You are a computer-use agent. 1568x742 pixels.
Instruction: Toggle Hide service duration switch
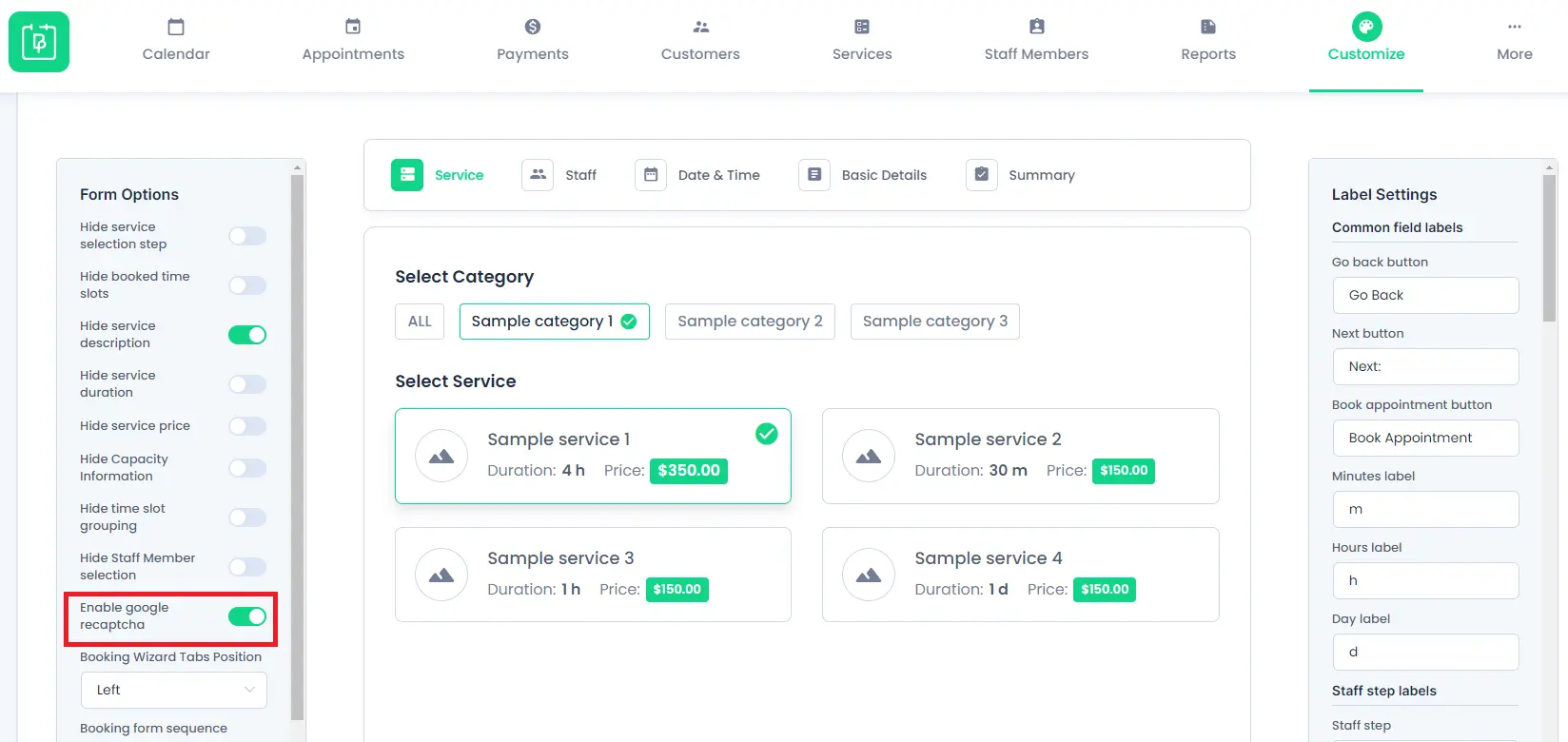(x=247, y=384)
